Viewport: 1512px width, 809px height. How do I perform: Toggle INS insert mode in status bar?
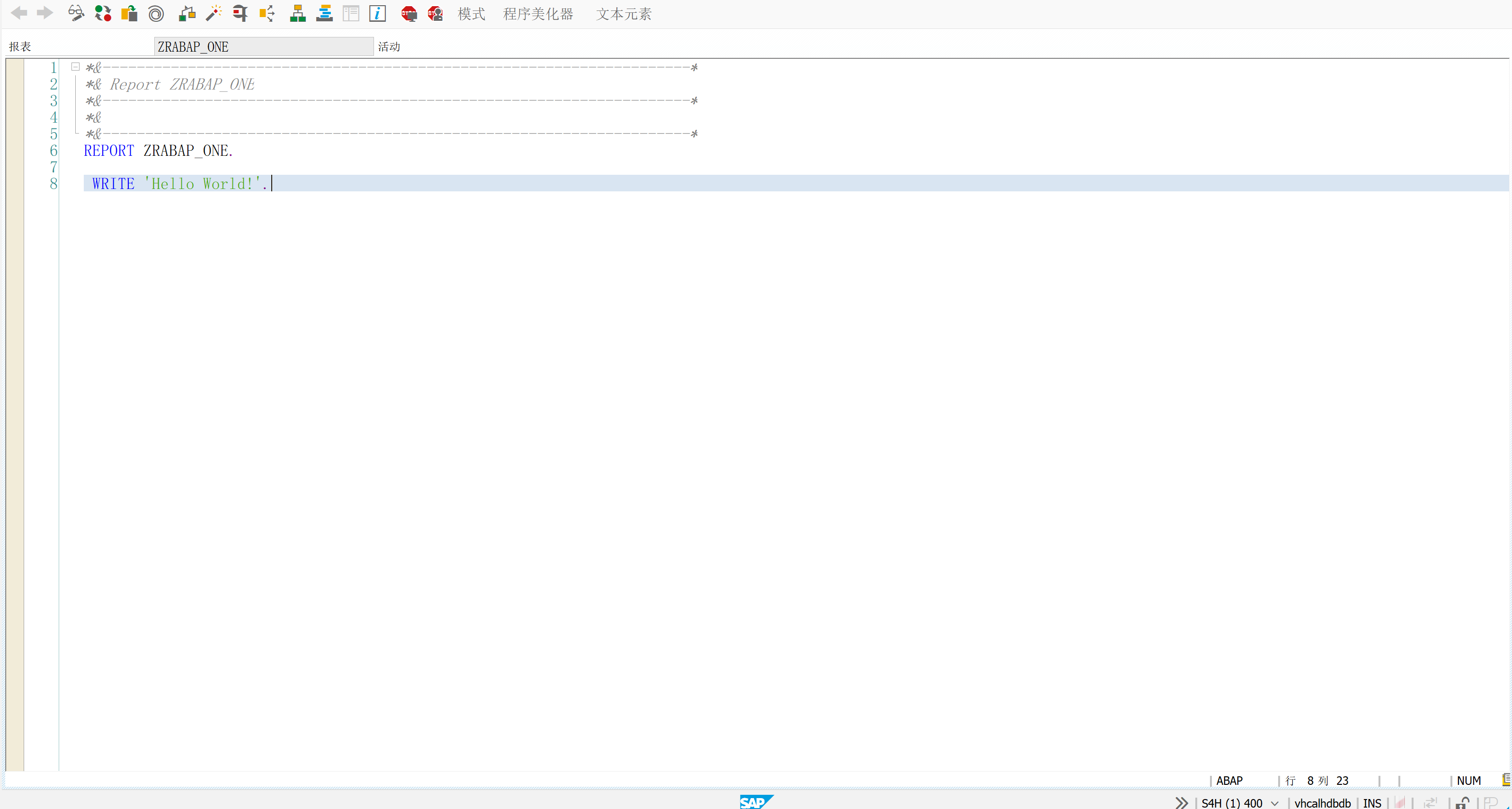[1372, 802]
